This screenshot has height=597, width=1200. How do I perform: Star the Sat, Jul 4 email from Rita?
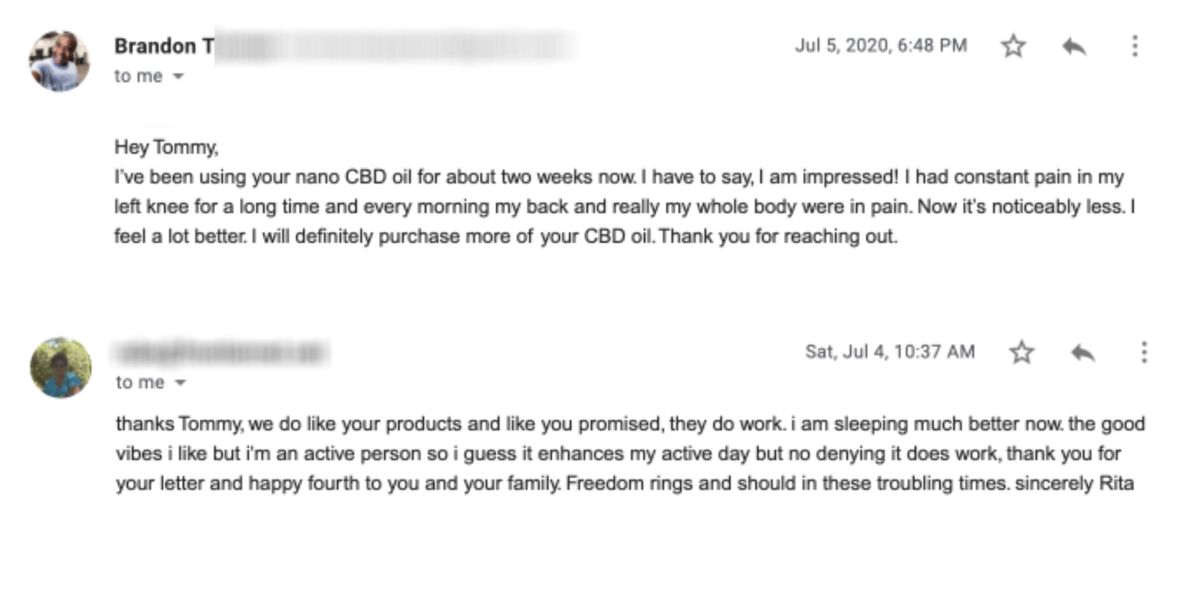coord(1021,352)
